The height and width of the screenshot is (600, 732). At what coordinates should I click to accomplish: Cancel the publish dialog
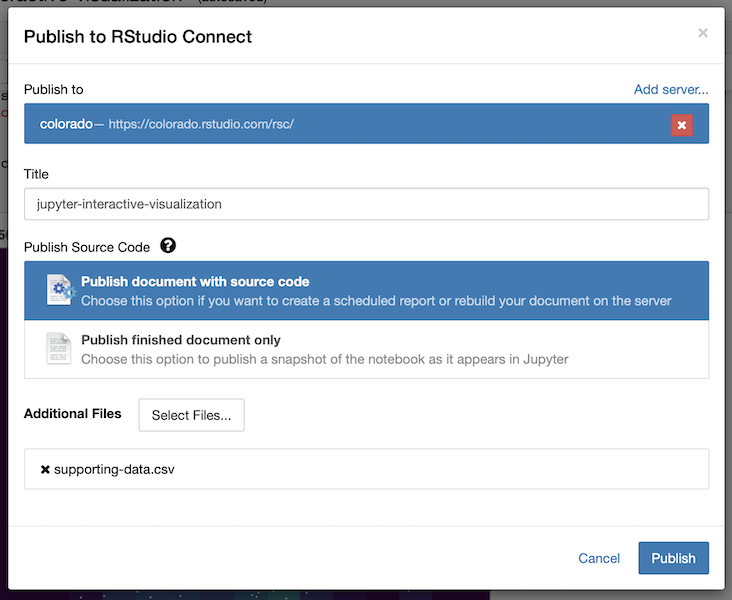pyautogui.click(x=599, y=558)
